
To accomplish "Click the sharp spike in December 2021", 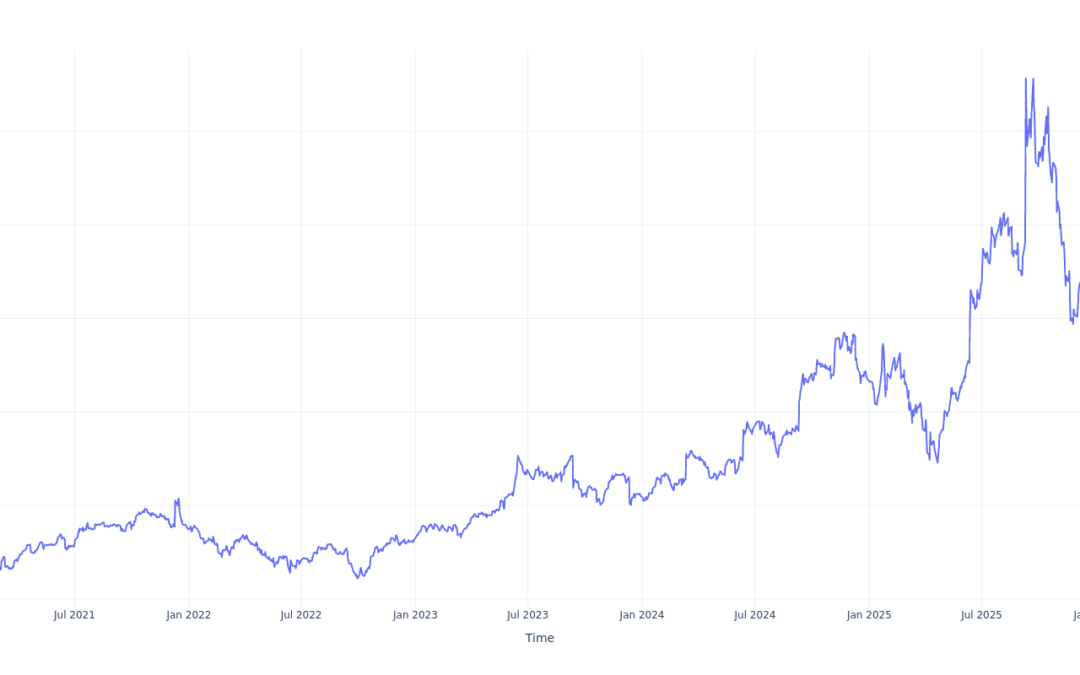I will (x=178, y=499).
